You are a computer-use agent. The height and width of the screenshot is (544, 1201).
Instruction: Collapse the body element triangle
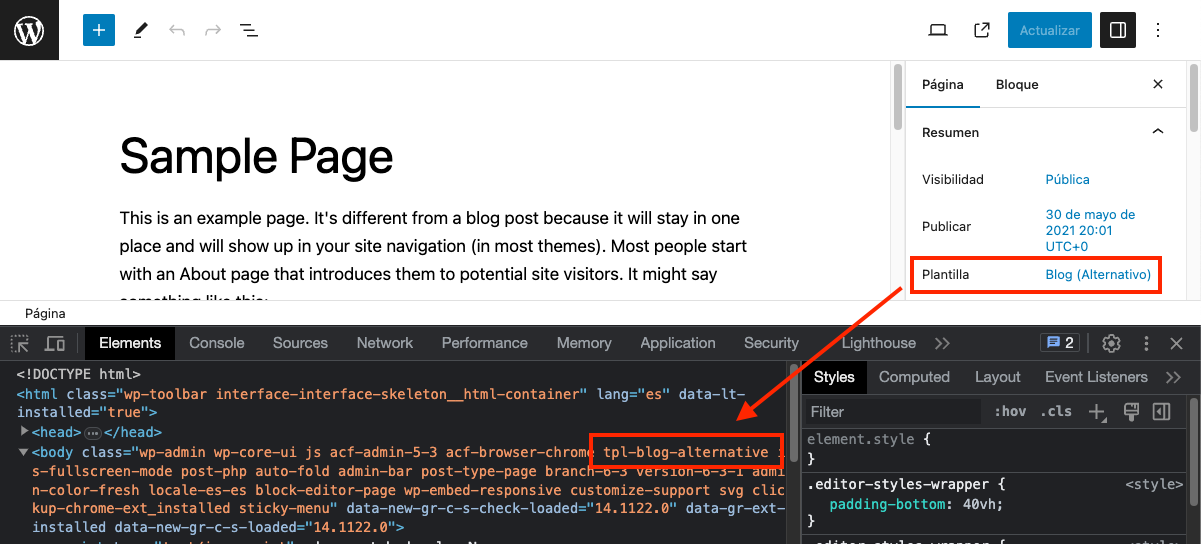coord(24,452)
